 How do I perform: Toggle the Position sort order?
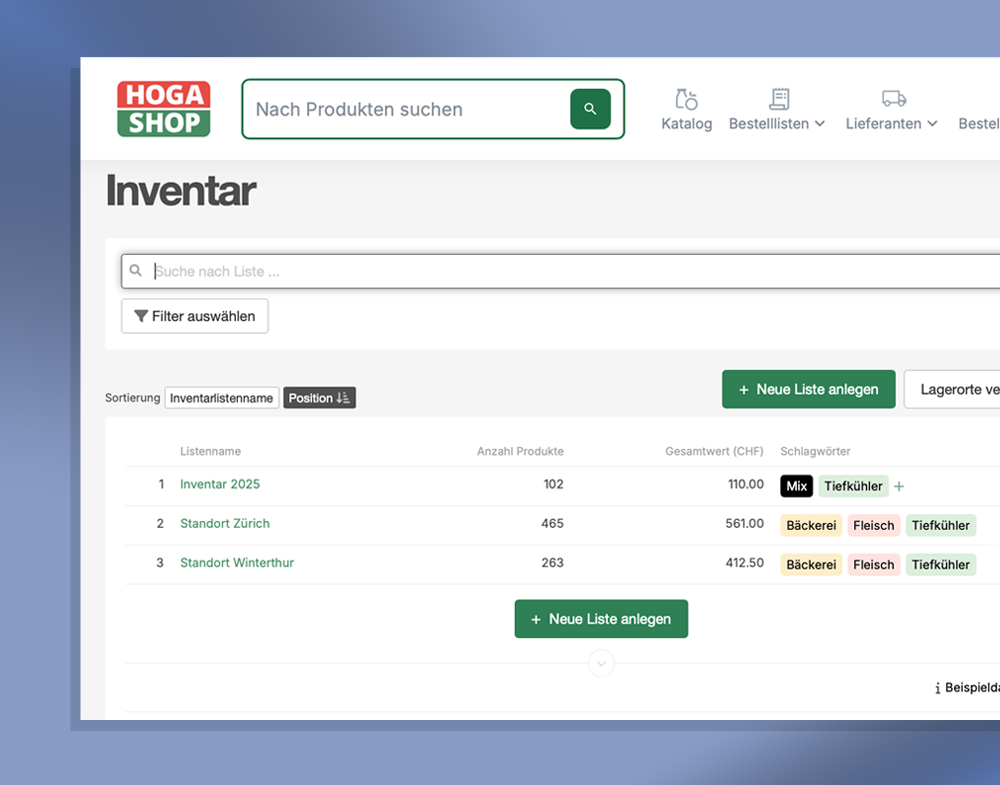[x=319, y=398]
